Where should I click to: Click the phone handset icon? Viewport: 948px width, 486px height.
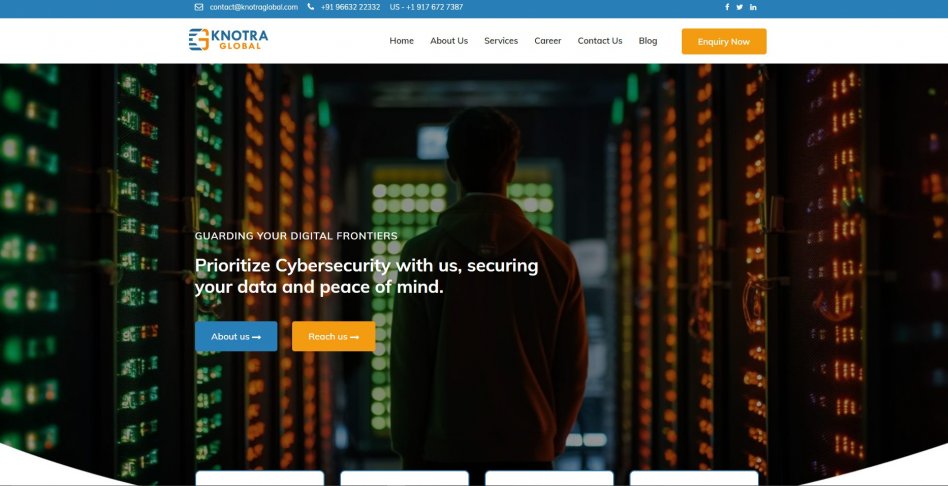tap(311, 7)
